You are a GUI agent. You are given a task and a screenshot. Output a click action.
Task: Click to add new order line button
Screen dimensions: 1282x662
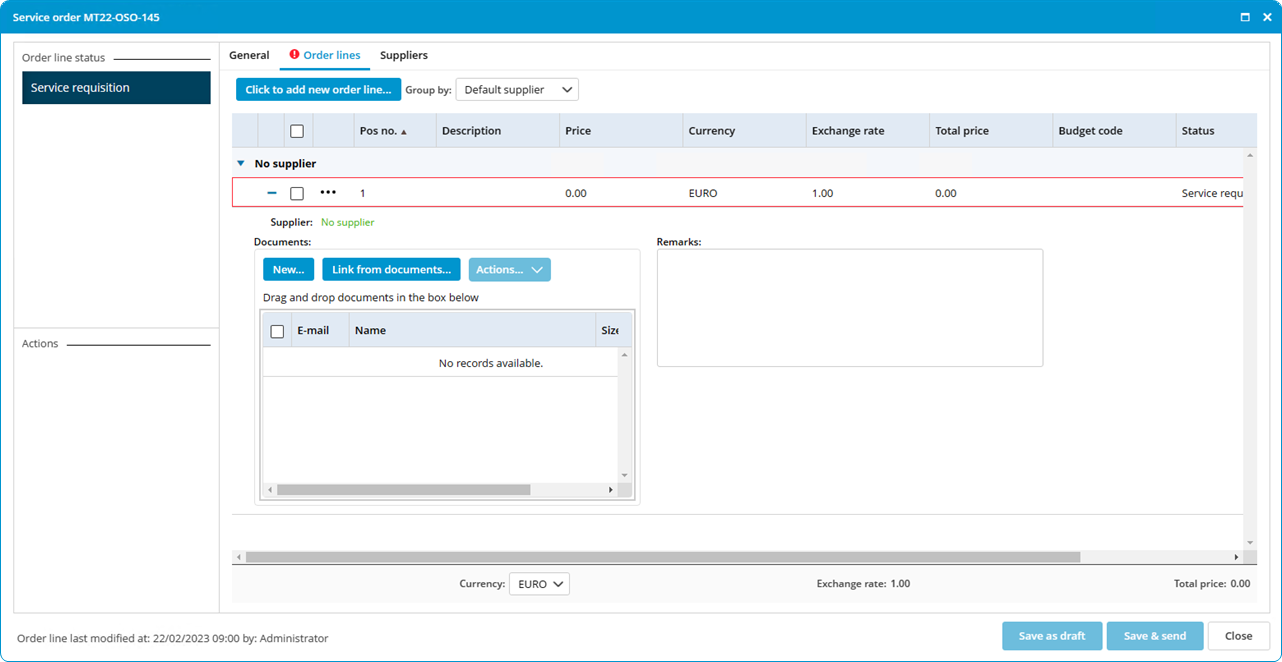pyautogui.click(x=318, y=90)
